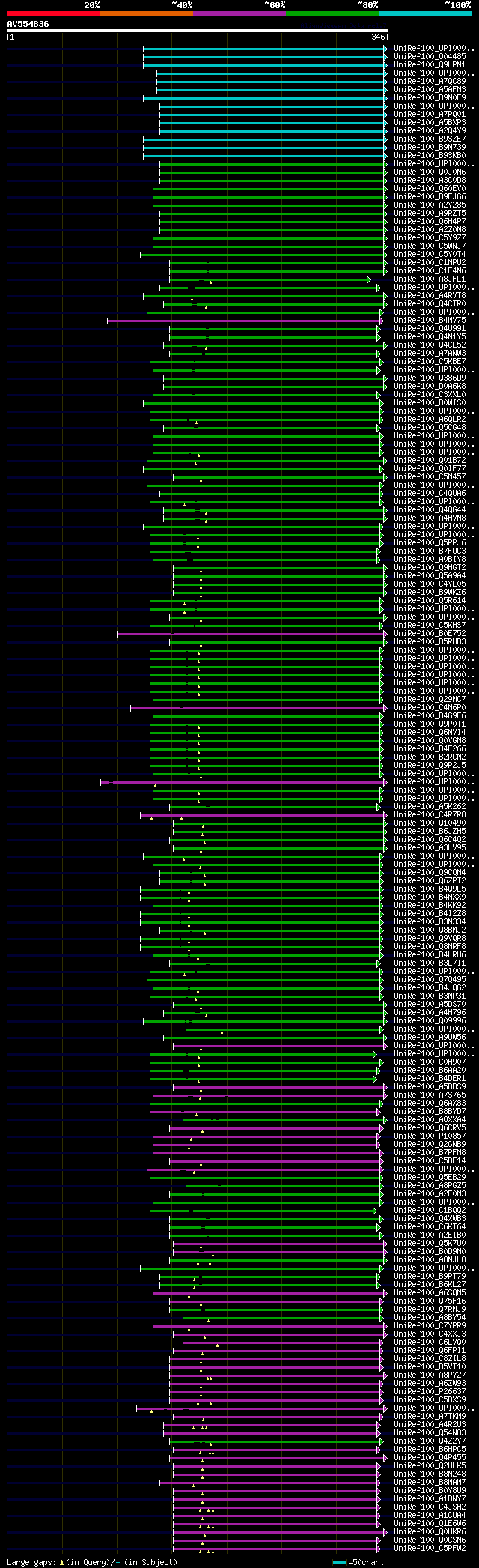Click the purple ~60% identity legend segment
This screenshot has width=479, height=1568.
pos(239,13)
